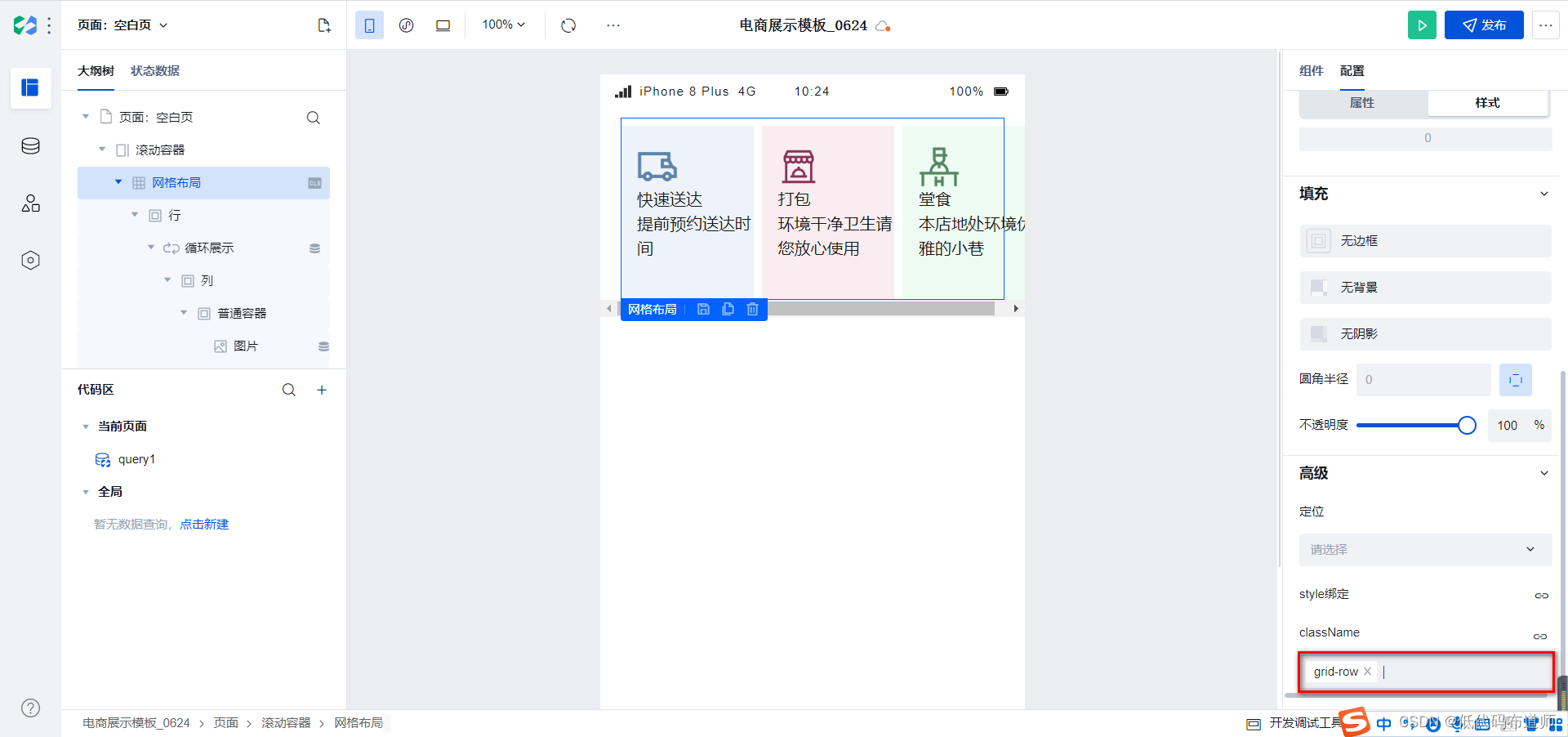Collapse the 普通容器 tree node
This screenshot has height=737, width=1568.
pos(184,313)
